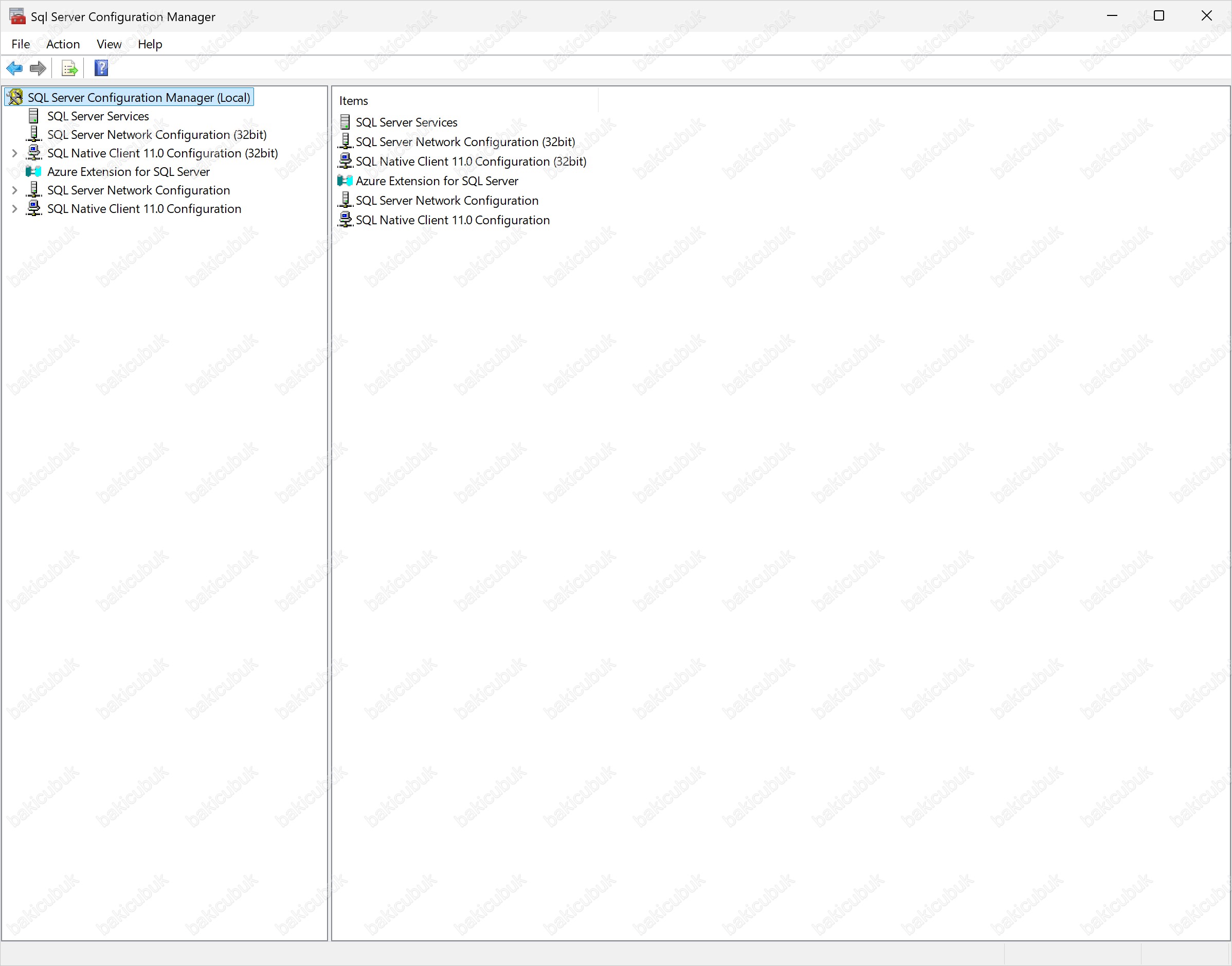Open the View menu
This screenshot has height=966, width=1232.
(x=108, y=44)
